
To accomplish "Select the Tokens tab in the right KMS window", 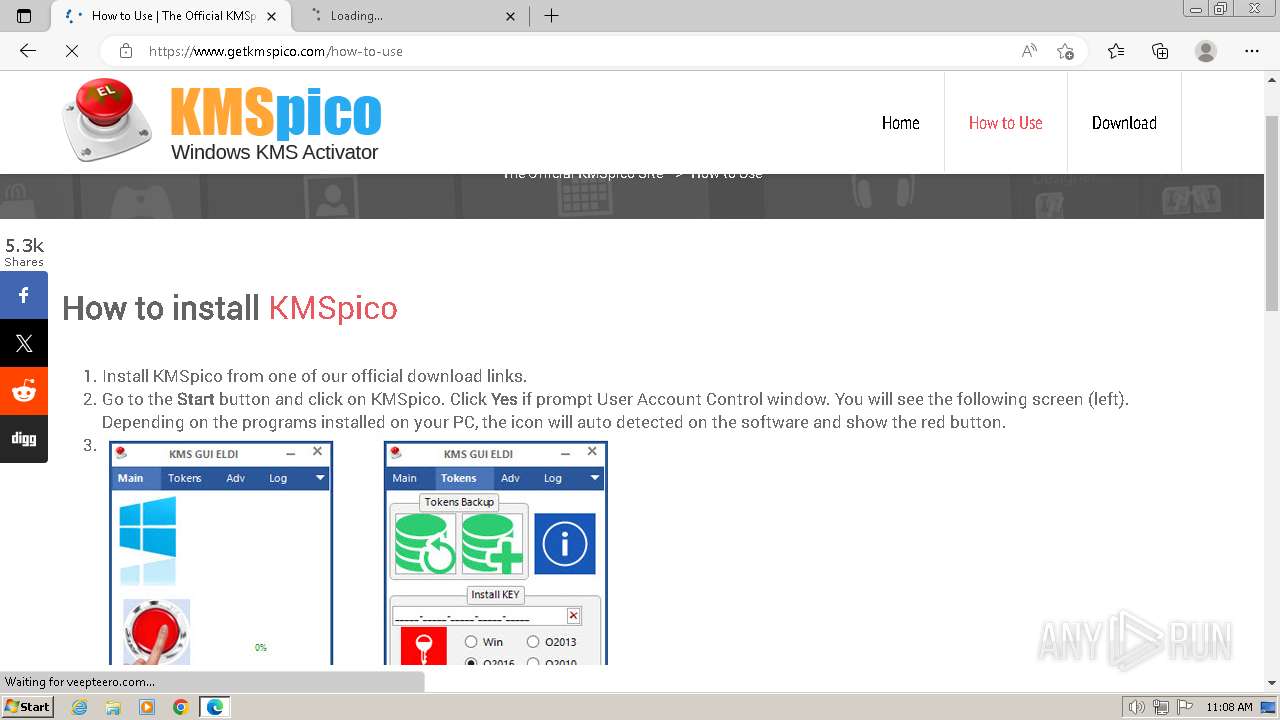I will [x=459, y=478].
